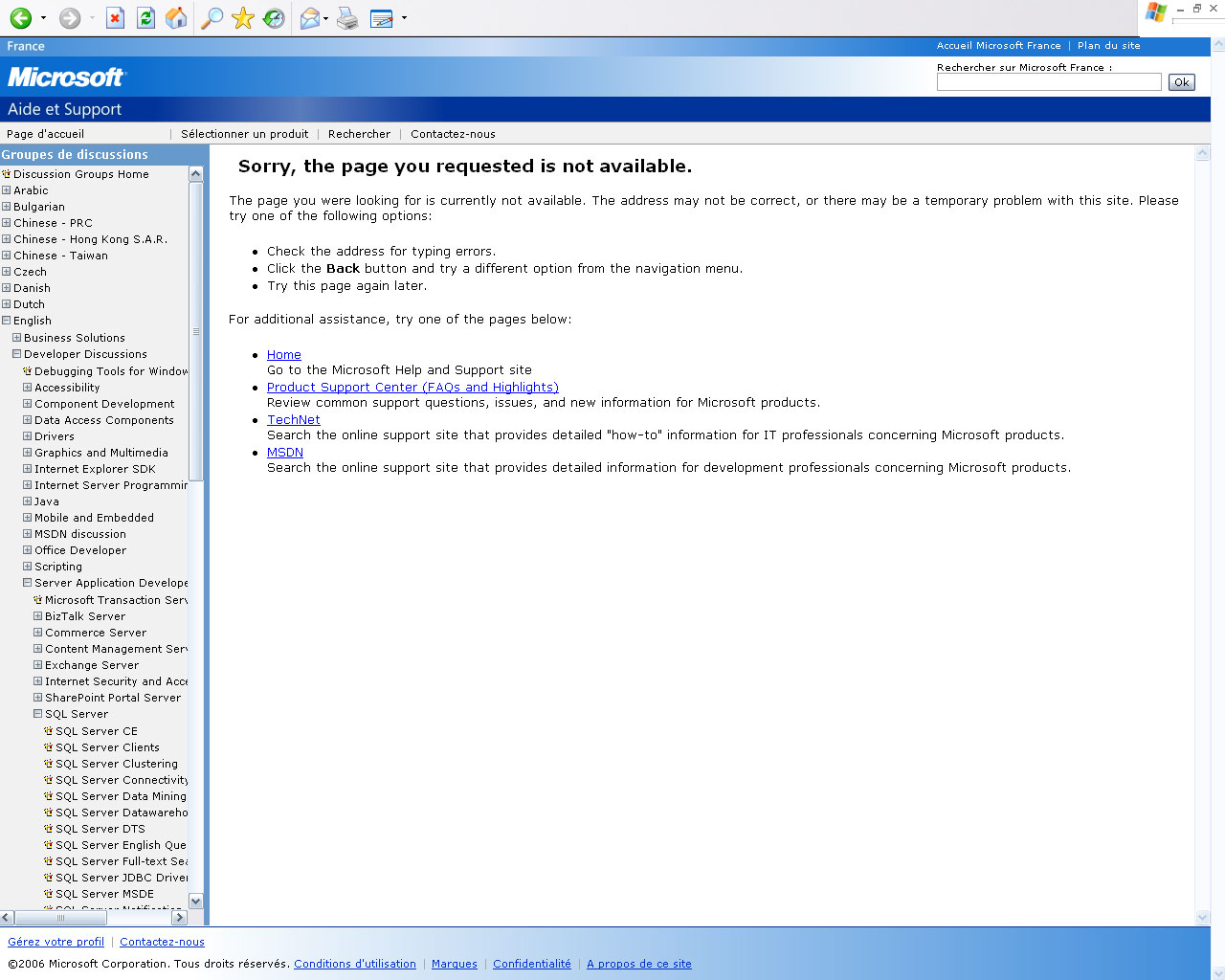This screenshot has width=1225, height=980.
Task: Open SQL Server Clustering group icon
Action: tap(49, 764)
